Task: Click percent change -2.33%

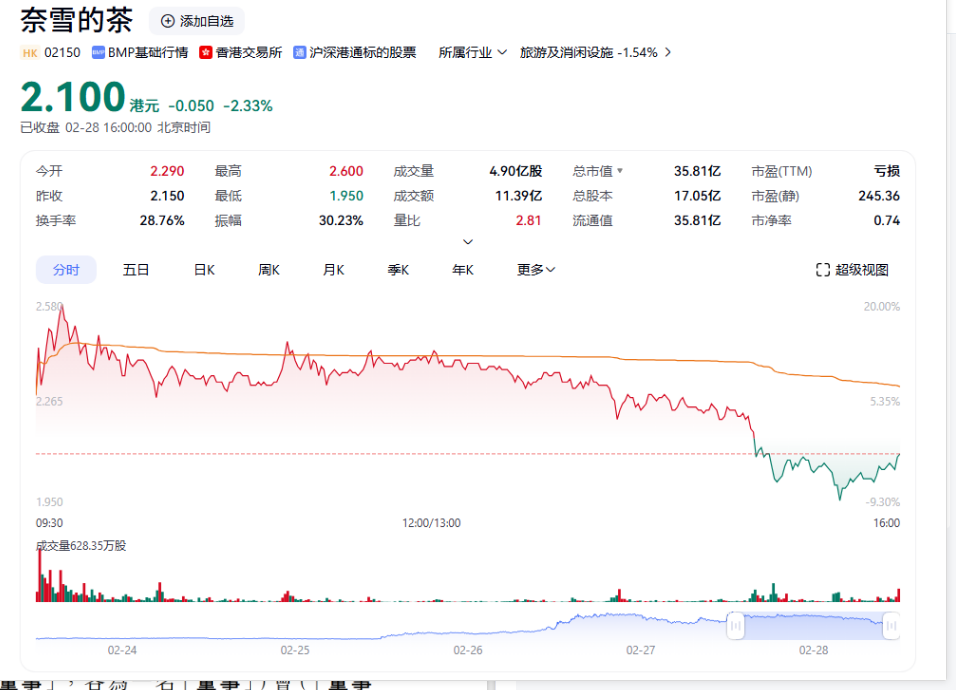Action: 248,106
